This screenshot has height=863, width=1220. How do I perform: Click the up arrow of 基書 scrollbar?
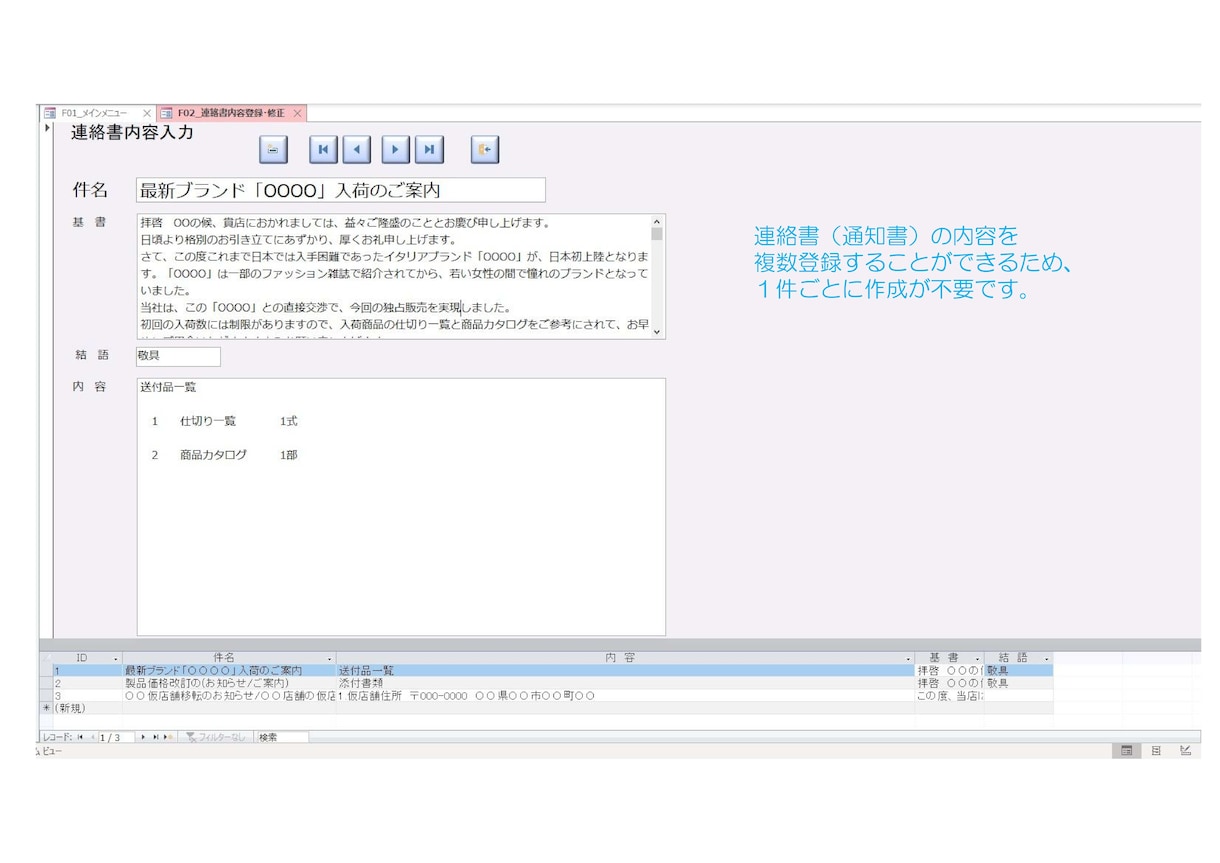[657, 221]
